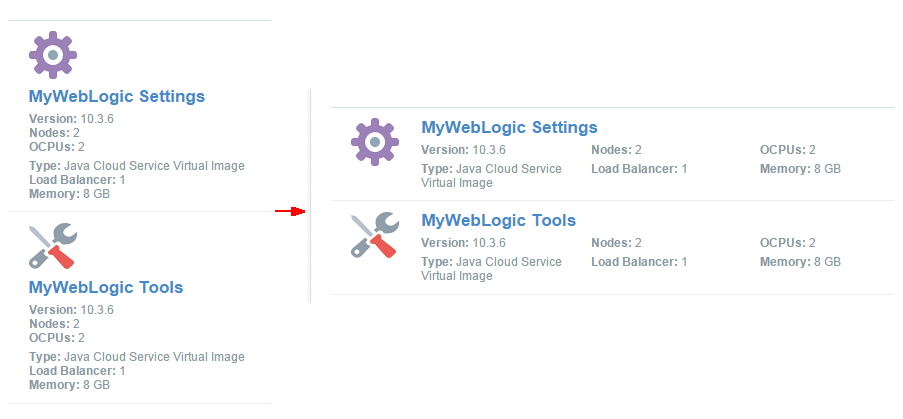Open MyWebLogic Settings link in the wide column layout
Image resolution: width=903 pixels, height=419 pixels.
(x=510, y=127)
